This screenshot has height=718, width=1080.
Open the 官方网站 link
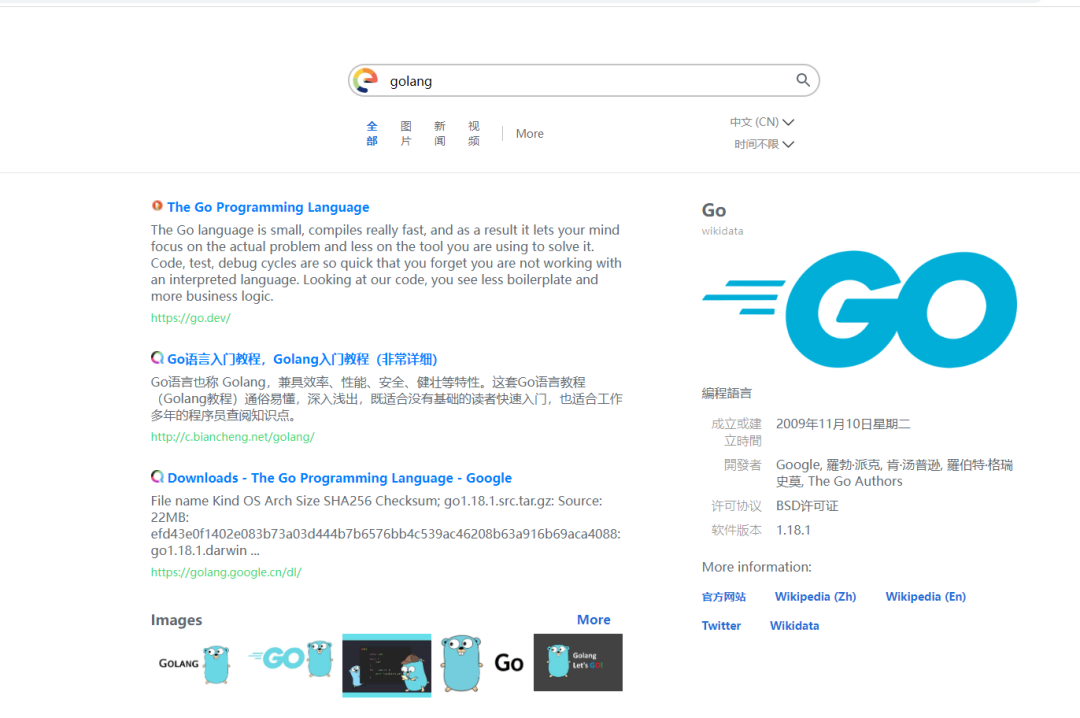[724, 597]
